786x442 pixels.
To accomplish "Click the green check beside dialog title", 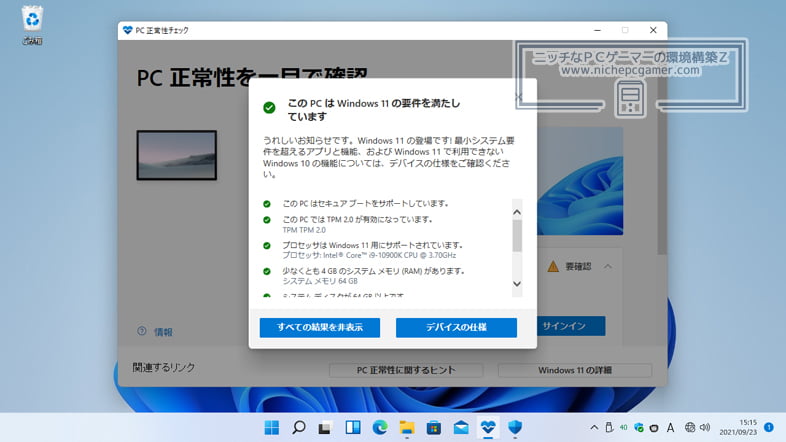I will click(x=269, y=107).
